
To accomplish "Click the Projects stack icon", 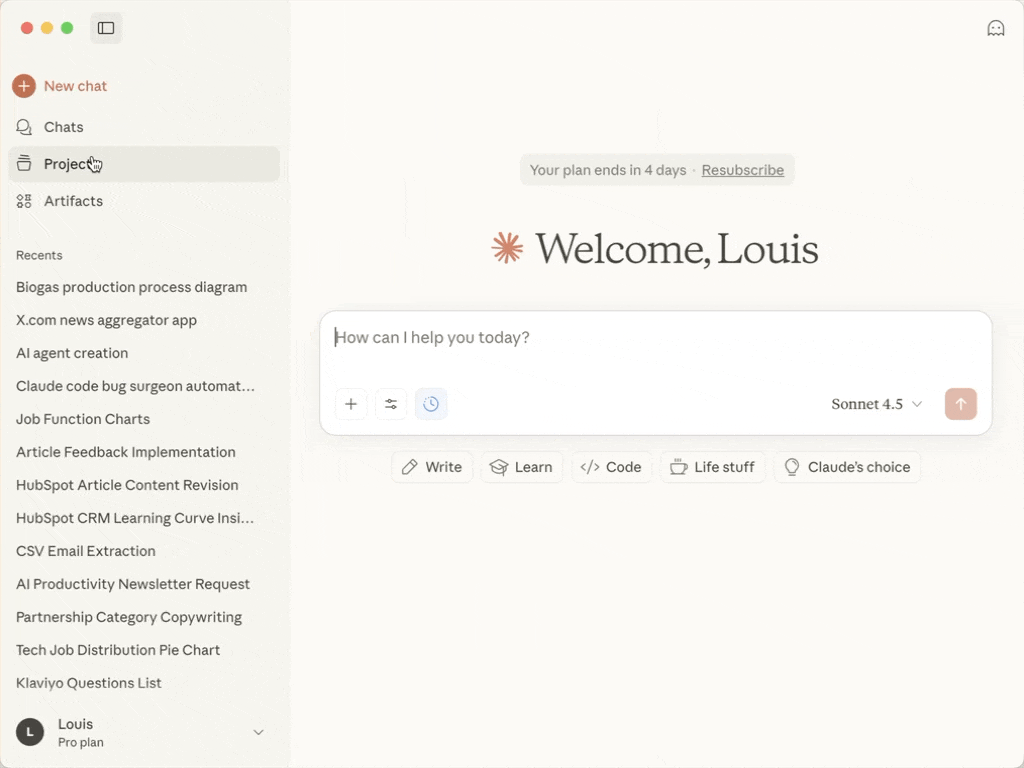I will point(24,163).
